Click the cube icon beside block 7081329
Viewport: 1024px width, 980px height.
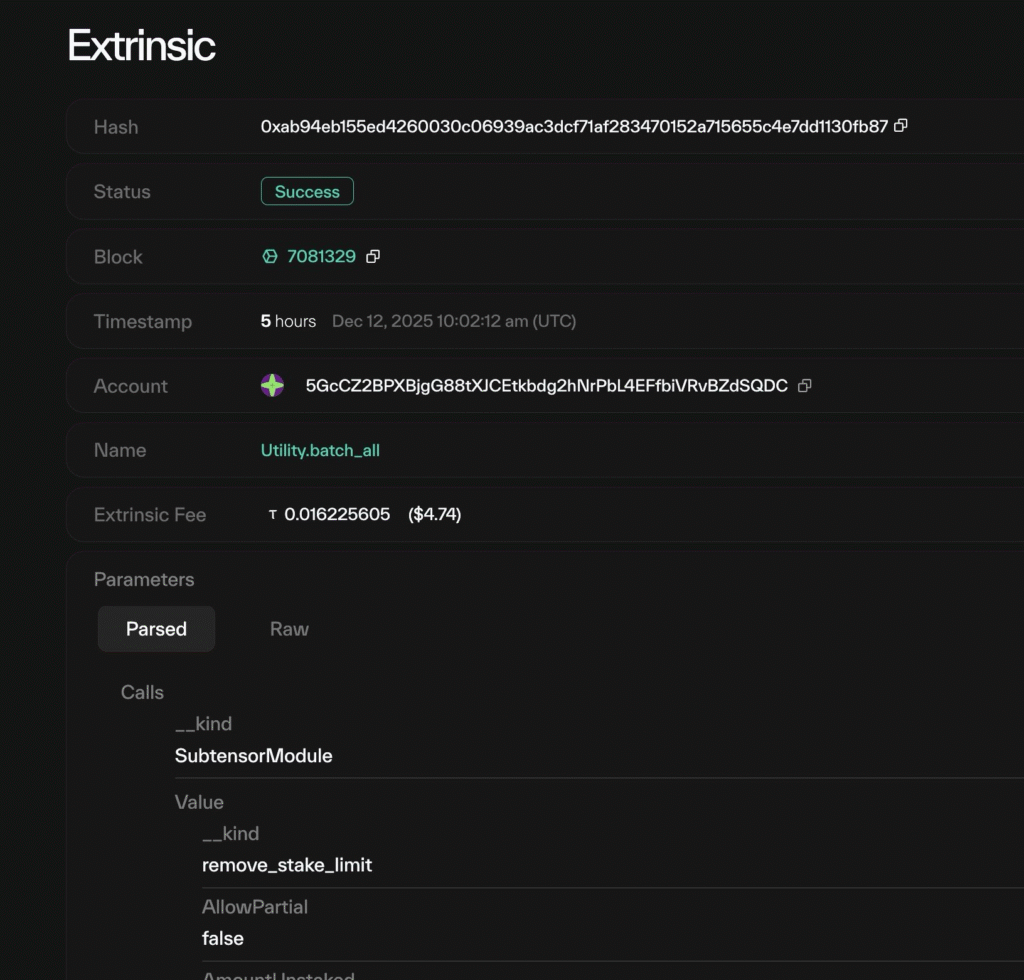[270, 257]
